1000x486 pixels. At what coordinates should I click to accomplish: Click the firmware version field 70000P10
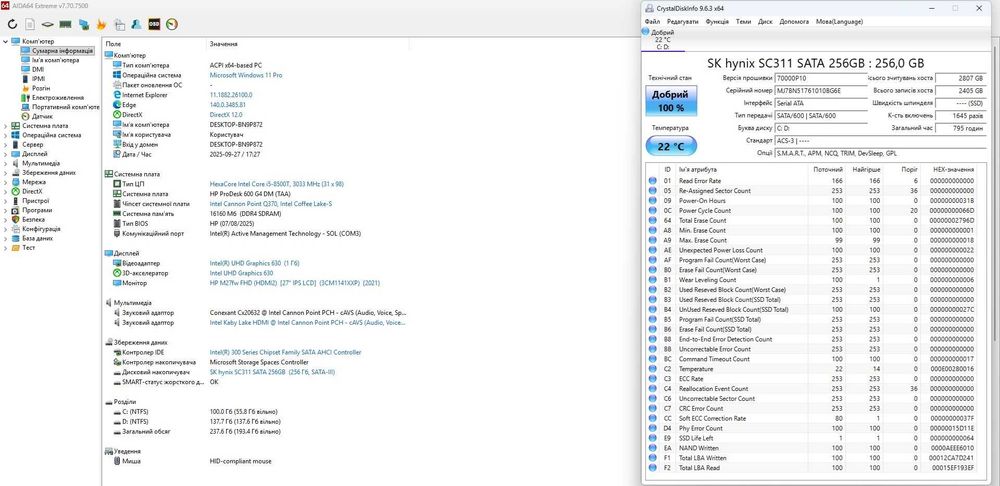821,78
